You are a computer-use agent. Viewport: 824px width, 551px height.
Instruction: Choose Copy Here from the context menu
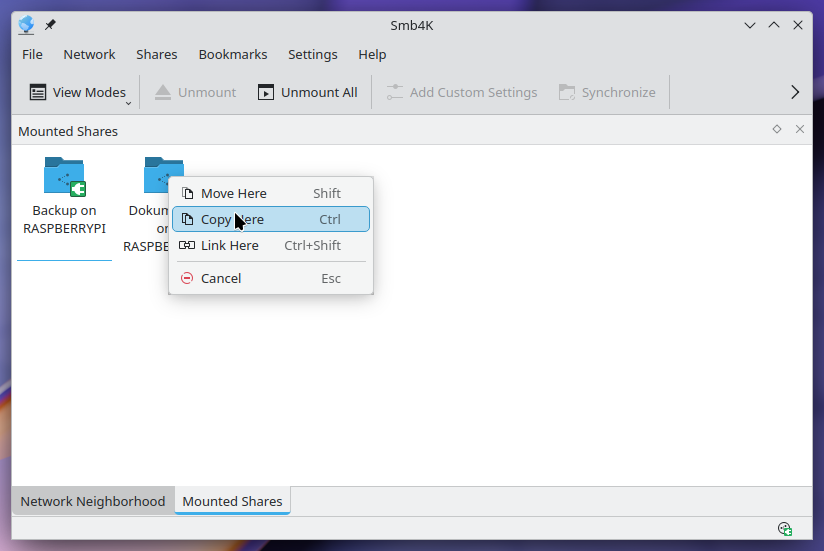point(271,219)
